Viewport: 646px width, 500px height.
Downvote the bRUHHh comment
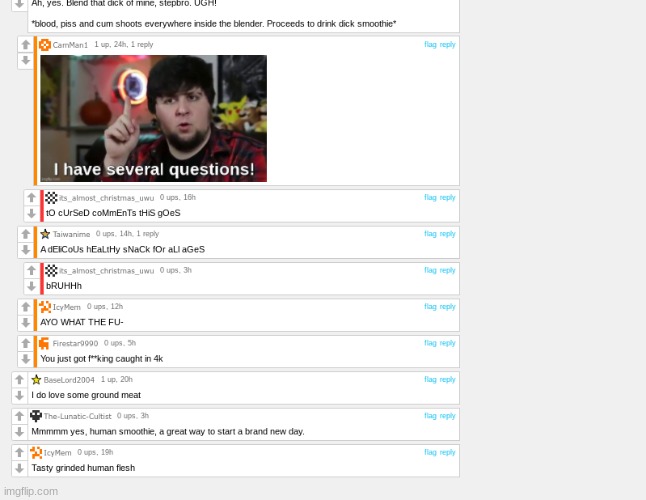click(31, 286)
